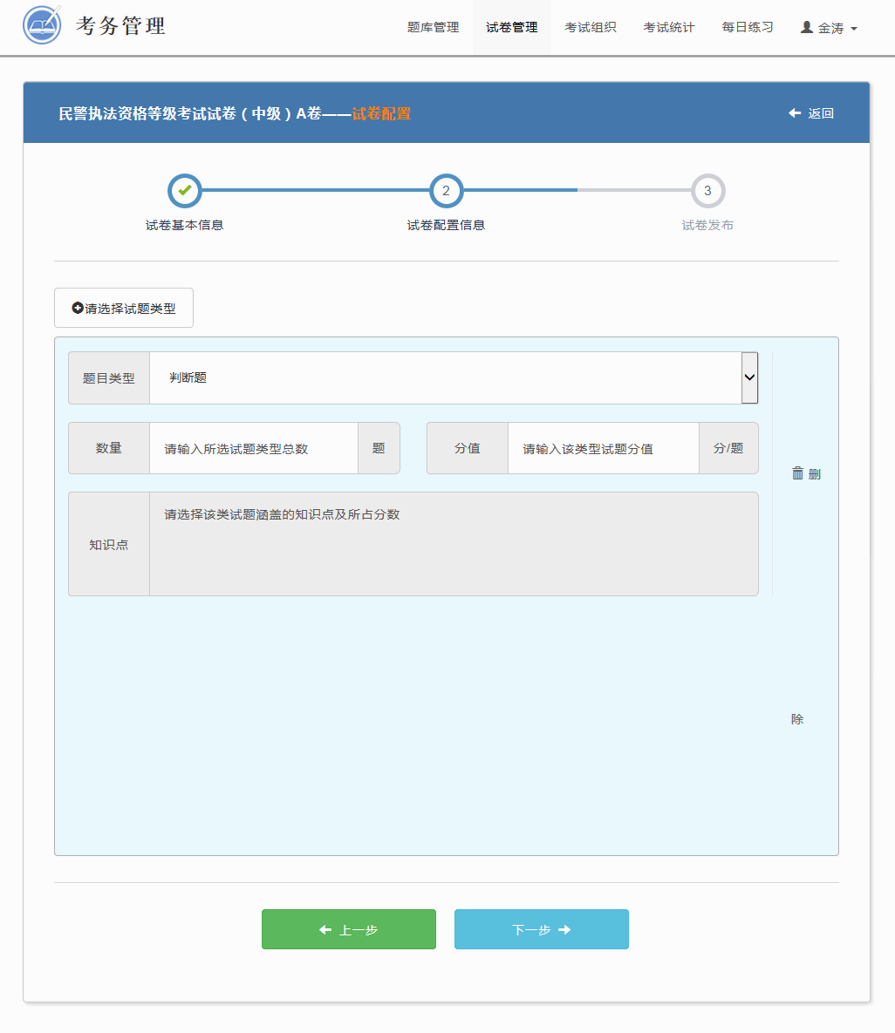Open the 判断题 question type select box
This screenshot has width=895, height=1033.
click(x=445, y=378)
